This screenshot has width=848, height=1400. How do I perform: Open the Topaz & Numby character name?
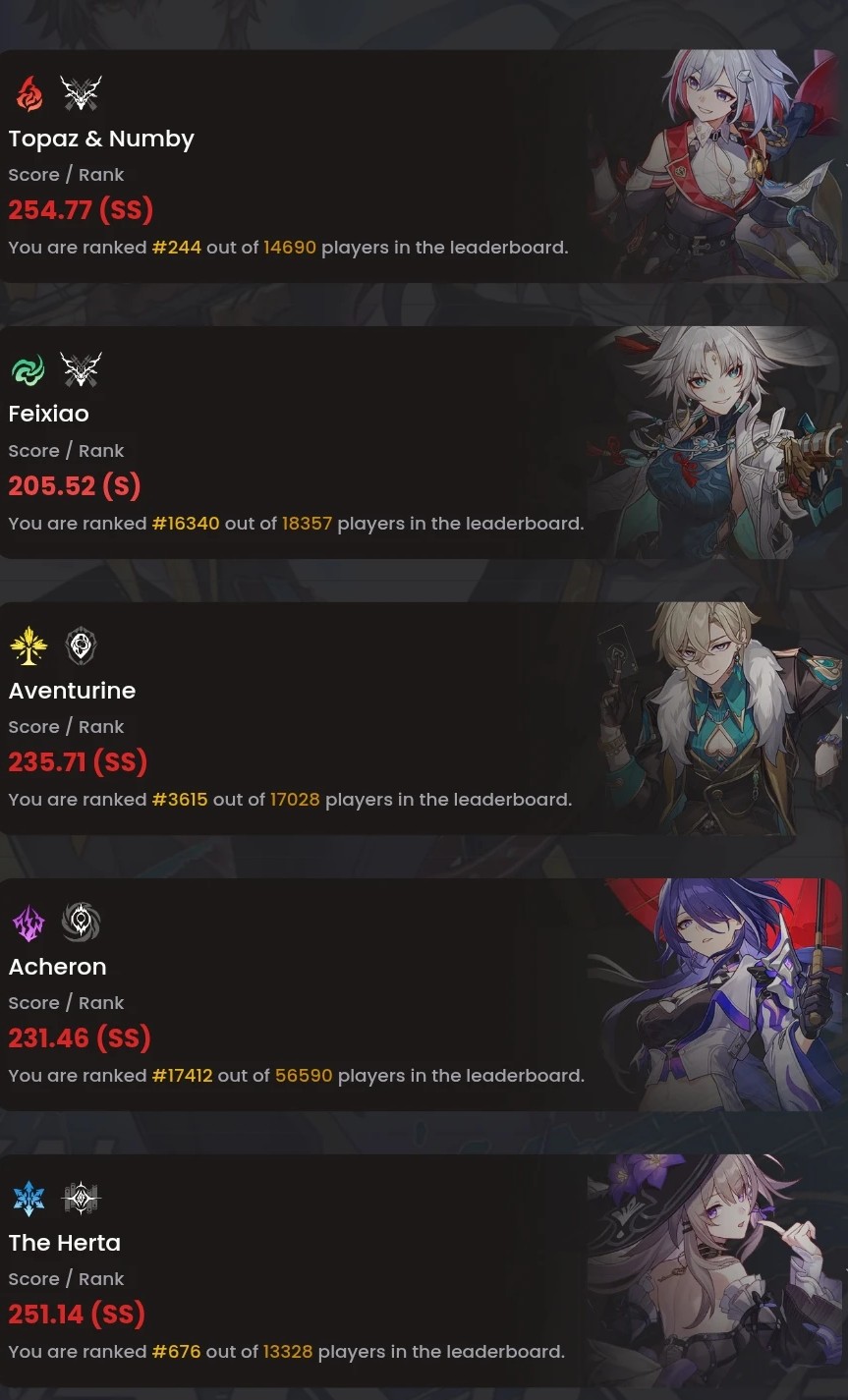(x=101, y=139)
